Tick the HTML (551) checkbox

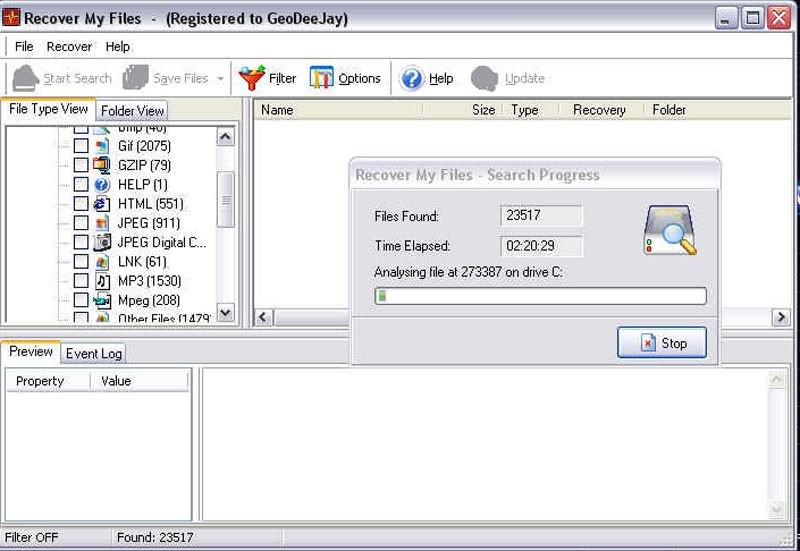pyautogui.click(x=81, y=204)
